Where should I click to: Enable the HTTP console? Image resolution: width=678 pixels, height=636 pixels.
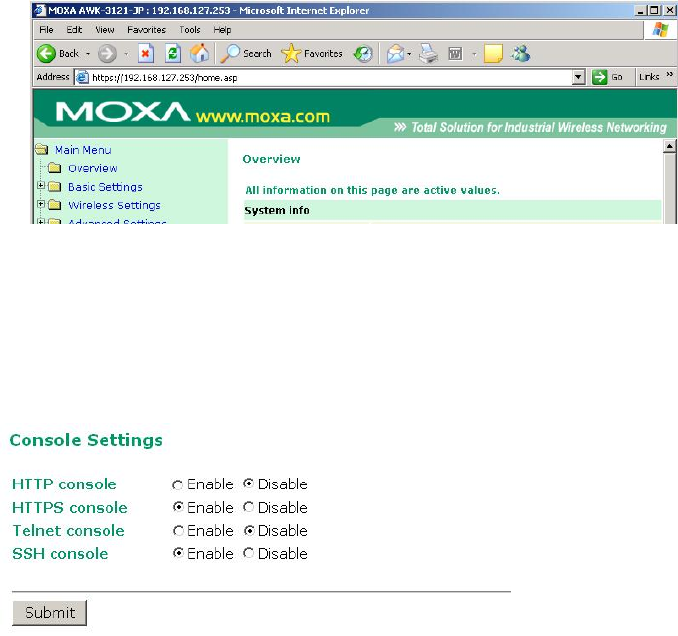pos(177,485)
